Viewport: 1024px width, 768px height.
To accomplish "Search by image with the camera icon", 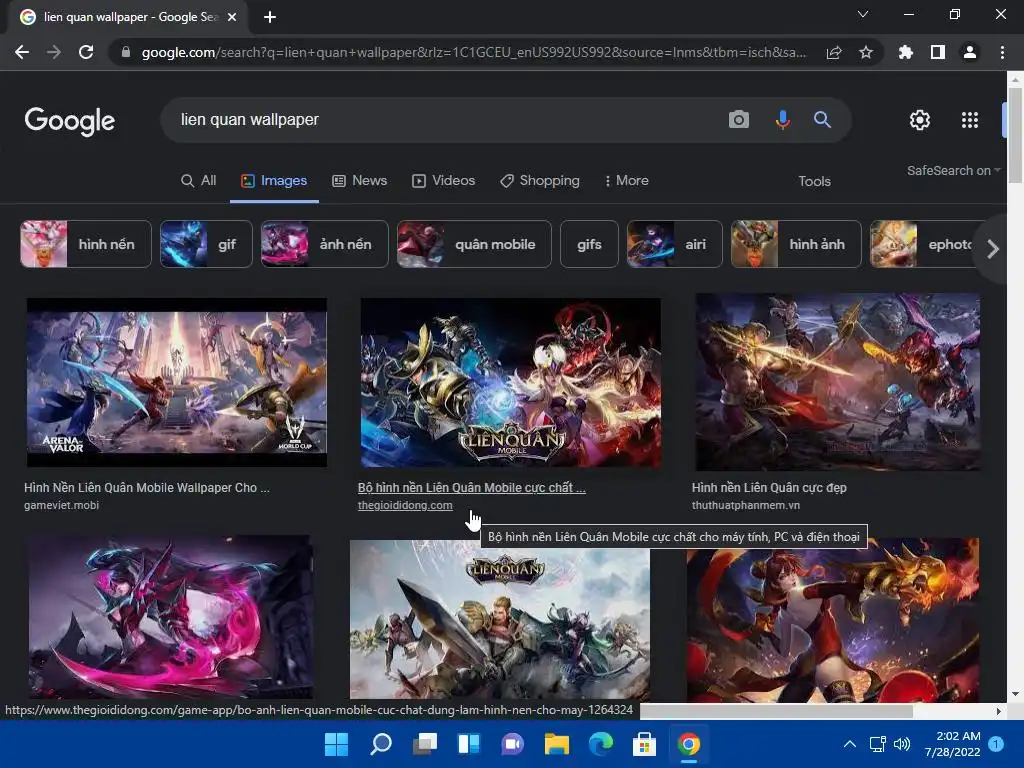I will click(x=739, y=120).
